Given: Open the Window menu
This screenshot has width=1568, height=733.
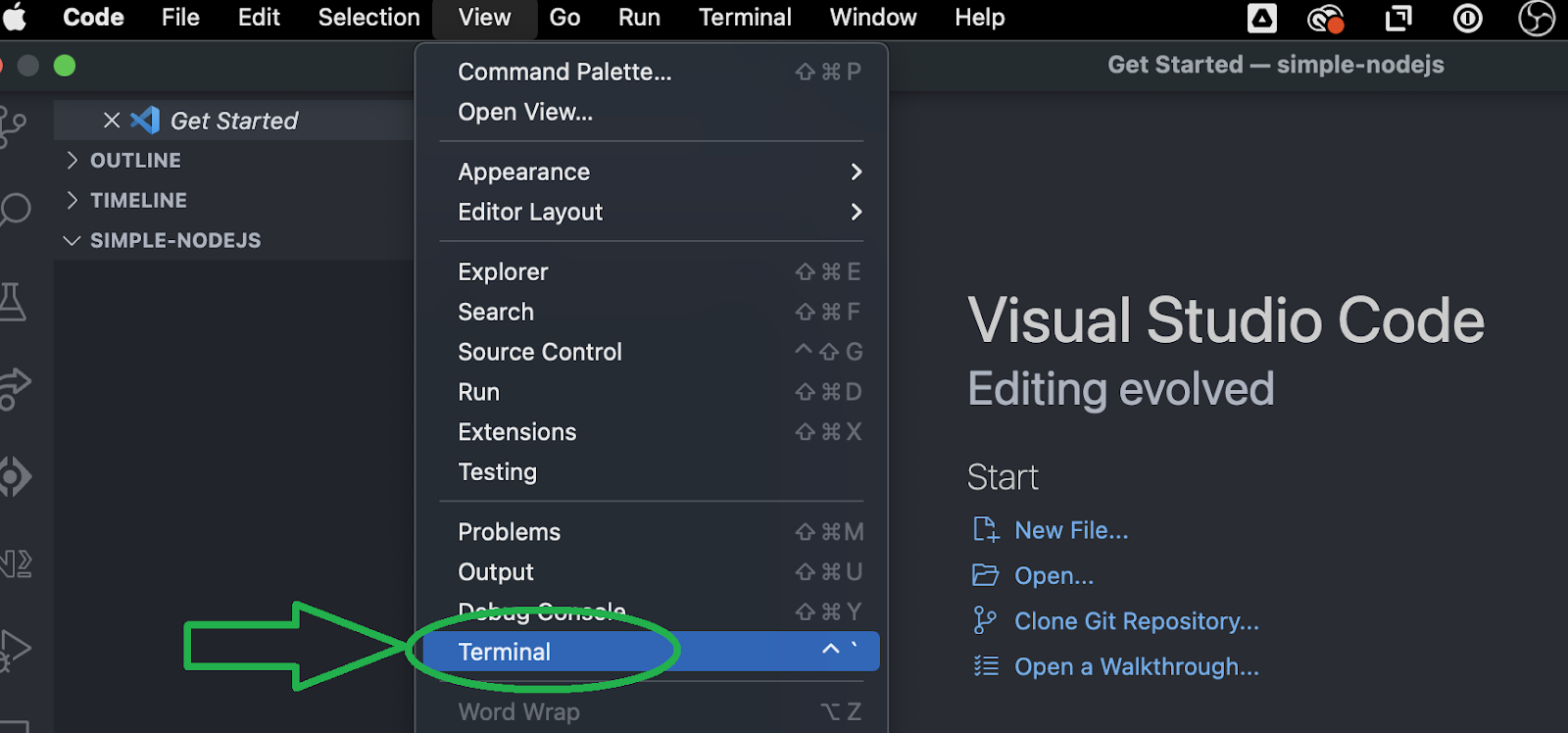Looking at the screenshot, I should click(x=873, y=18).
